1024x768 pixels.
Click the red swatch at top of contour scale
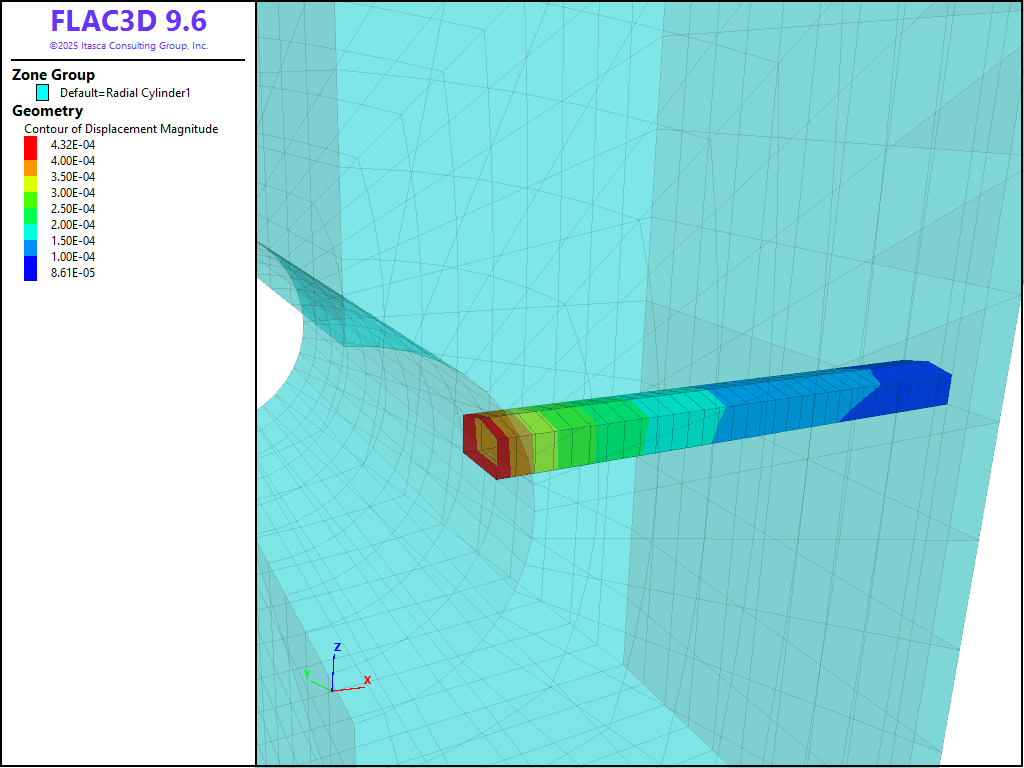point(30,145)
